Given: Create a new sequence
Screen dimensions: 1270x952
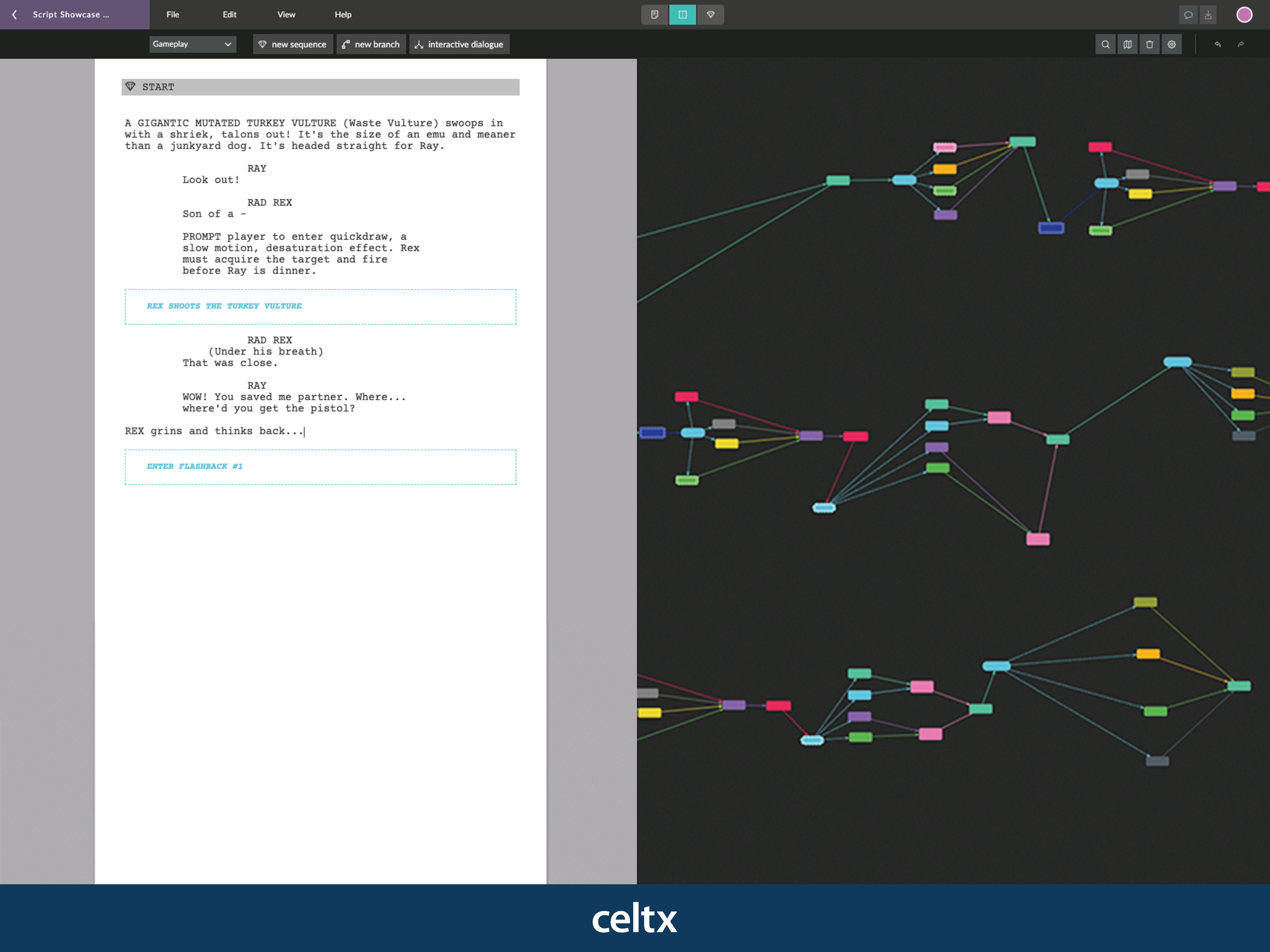Looking at the screenshot, I should 293,44.
